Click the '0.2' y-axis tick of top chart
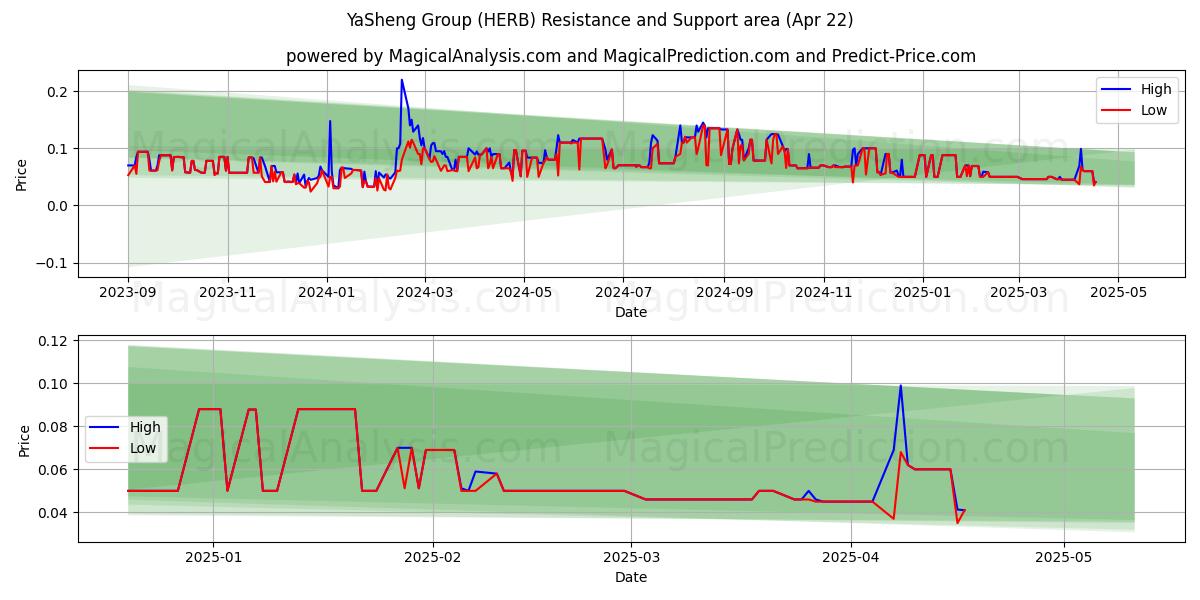 (x=59, y=92)
